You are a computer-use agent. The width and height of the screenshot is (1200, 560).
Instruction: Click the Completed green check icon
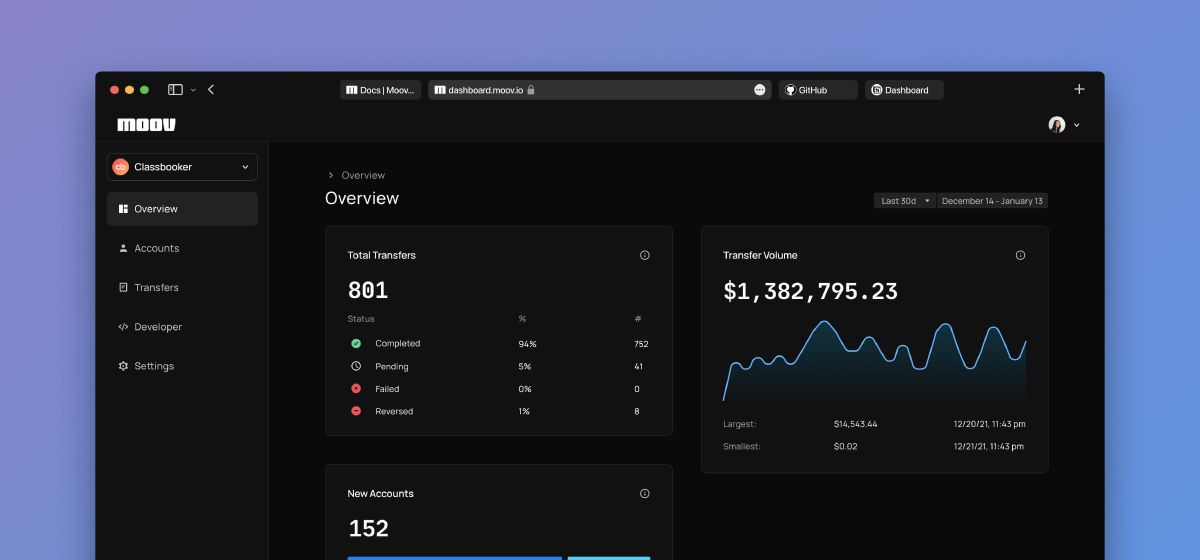[356, 343]
